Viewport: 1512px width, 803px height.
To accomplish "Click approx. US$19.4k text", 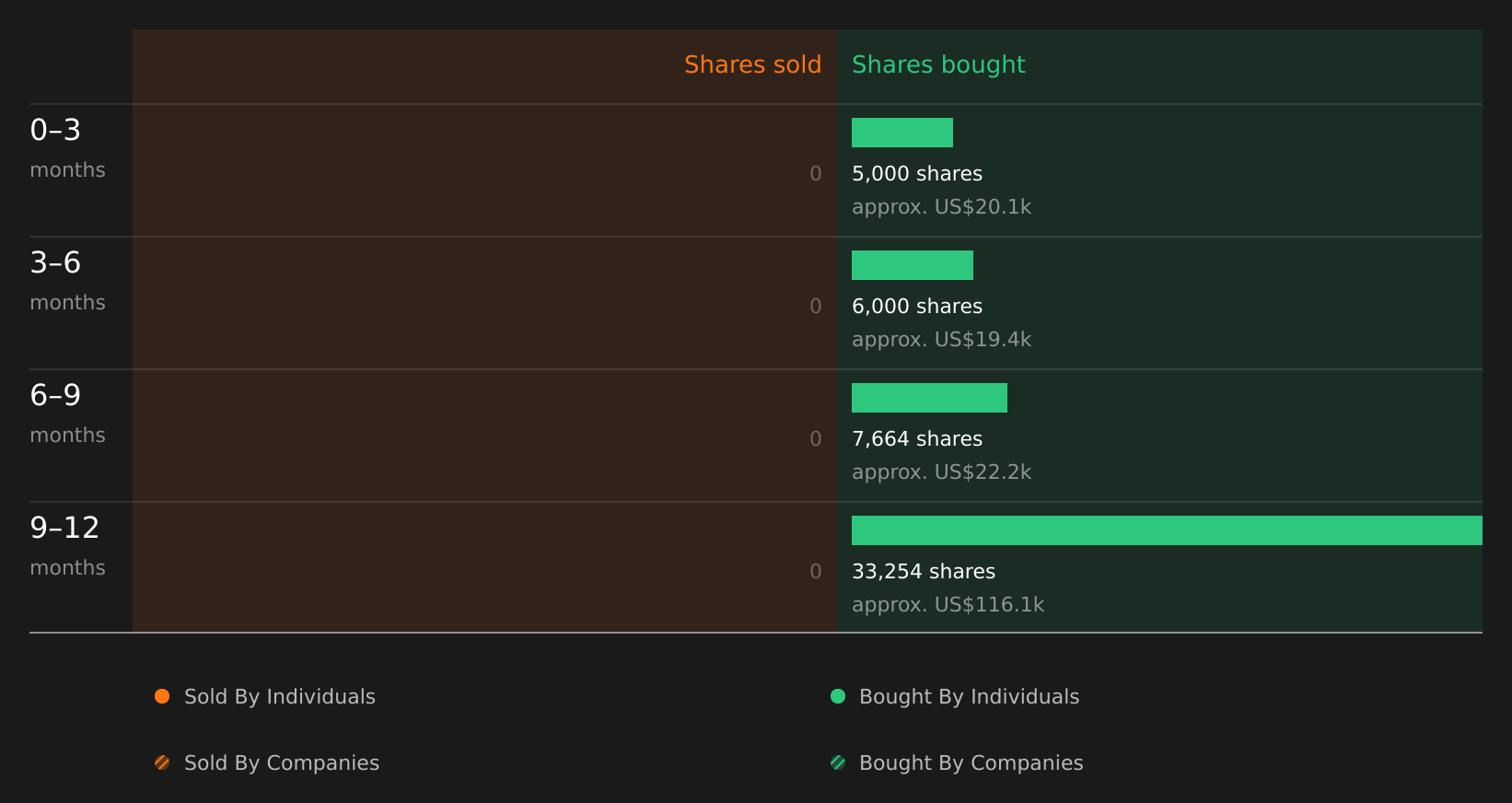I will (941, 340).
